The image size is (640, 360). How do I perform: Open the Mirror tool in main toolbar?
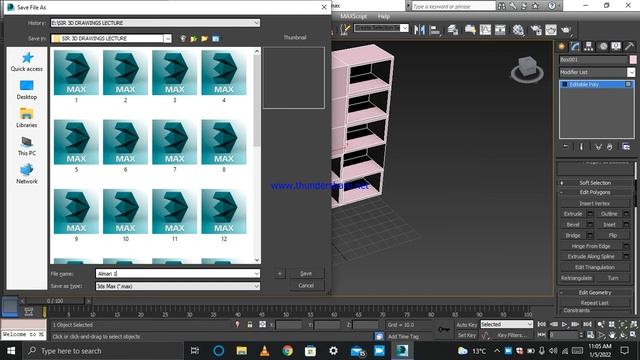419,30
